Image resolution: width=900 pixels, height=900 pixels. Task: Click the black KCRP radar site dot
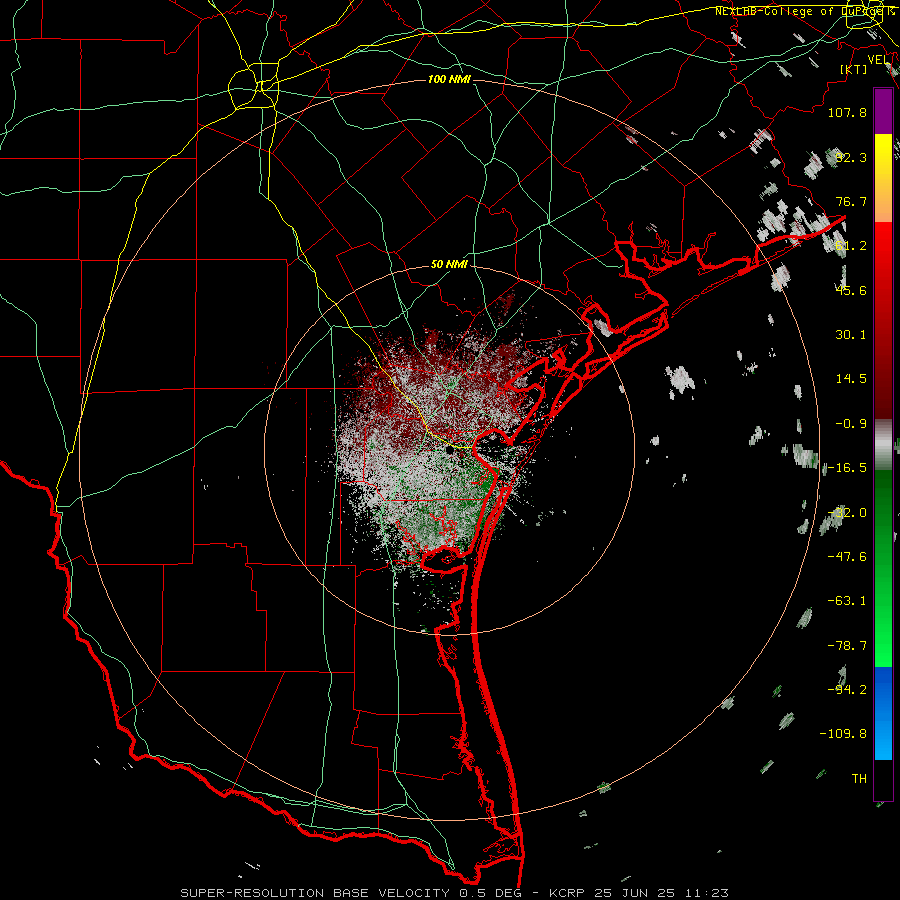coord(450,451)
